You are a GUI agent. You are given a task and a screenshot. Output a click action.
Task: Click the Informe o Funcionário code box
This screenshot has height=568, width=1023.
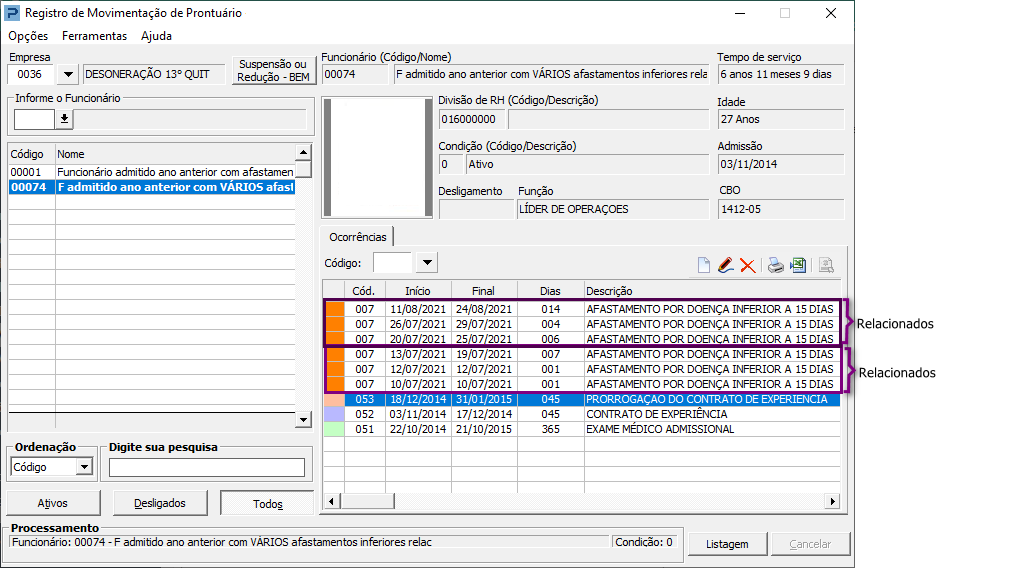(x=35, y=119)
